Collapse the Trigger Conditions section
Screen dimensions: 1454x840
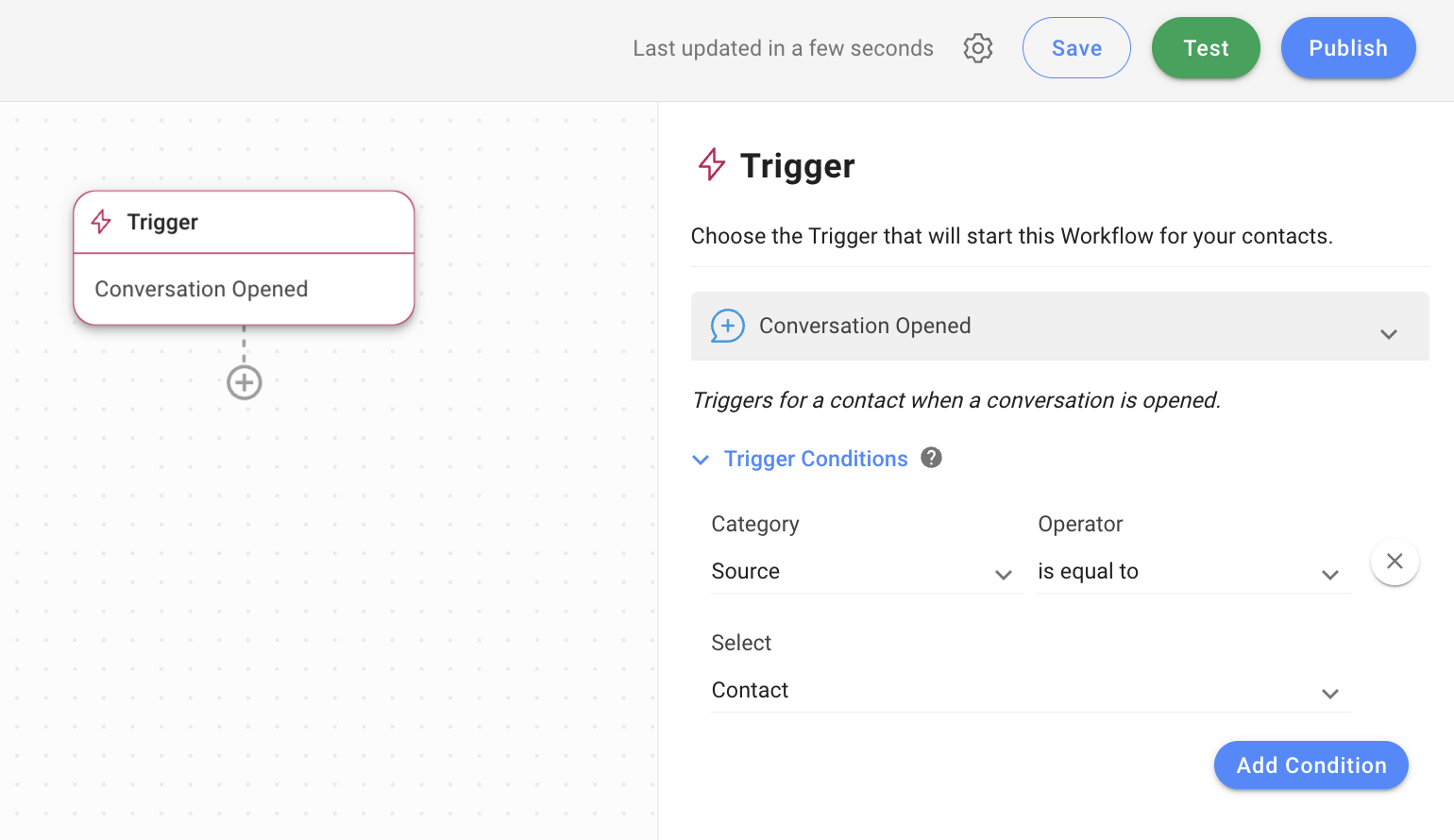[701, 460]
